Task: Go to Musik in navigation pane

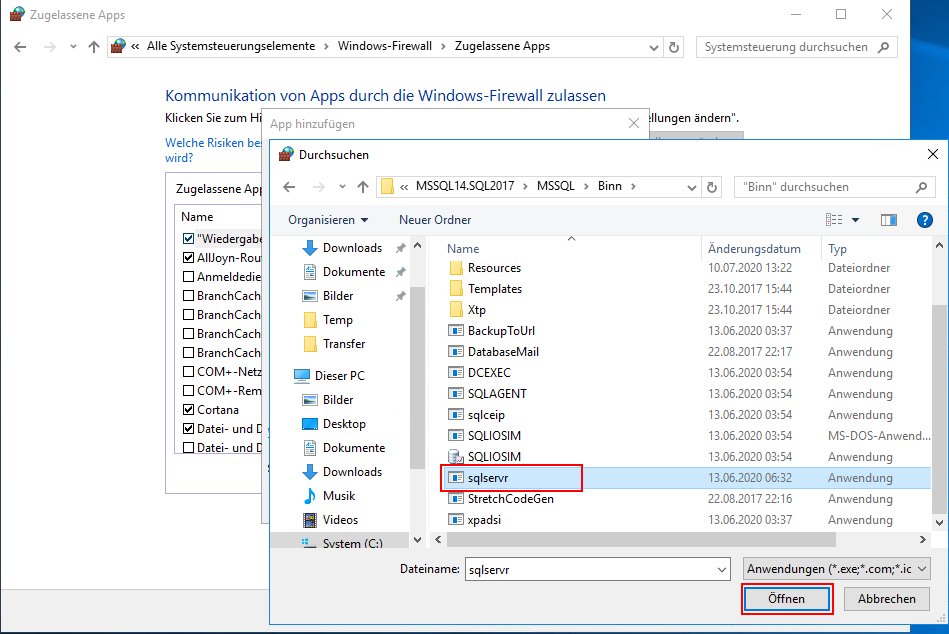Action: pos(339,496)
